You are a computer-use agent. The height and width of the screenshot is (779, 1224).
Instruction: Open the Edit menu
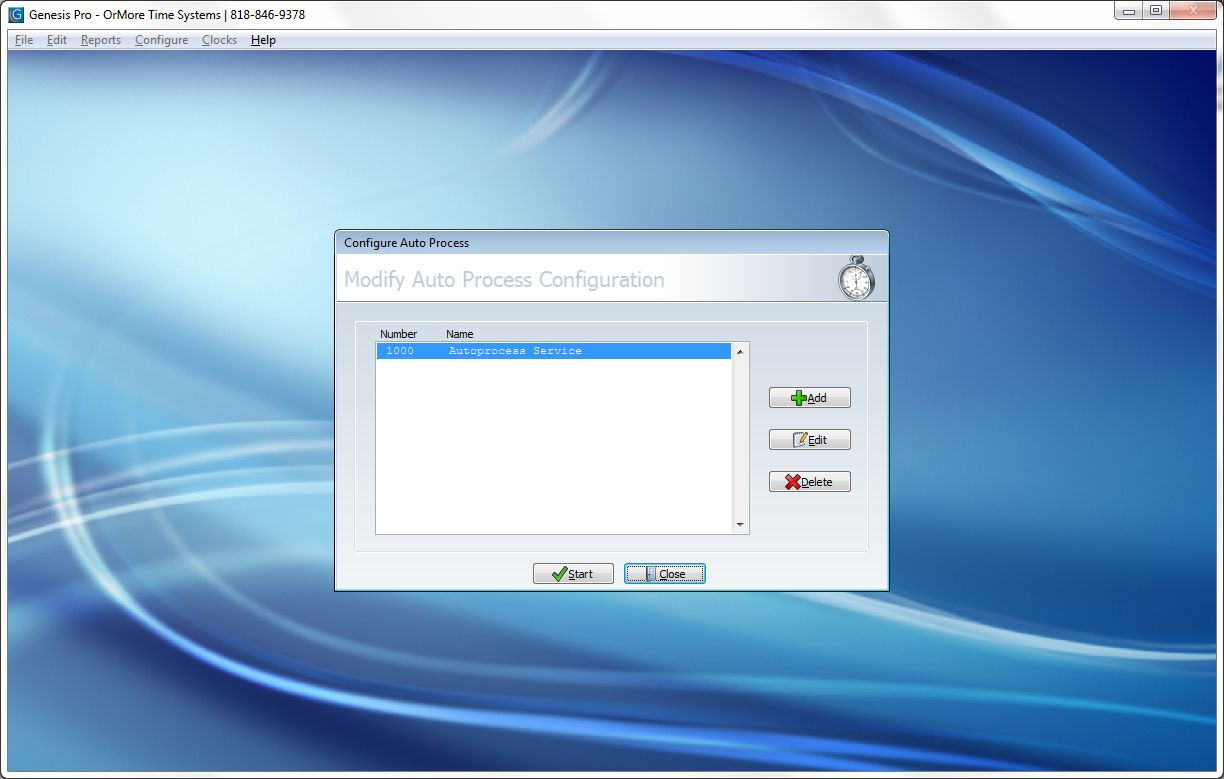pos(56,40)
